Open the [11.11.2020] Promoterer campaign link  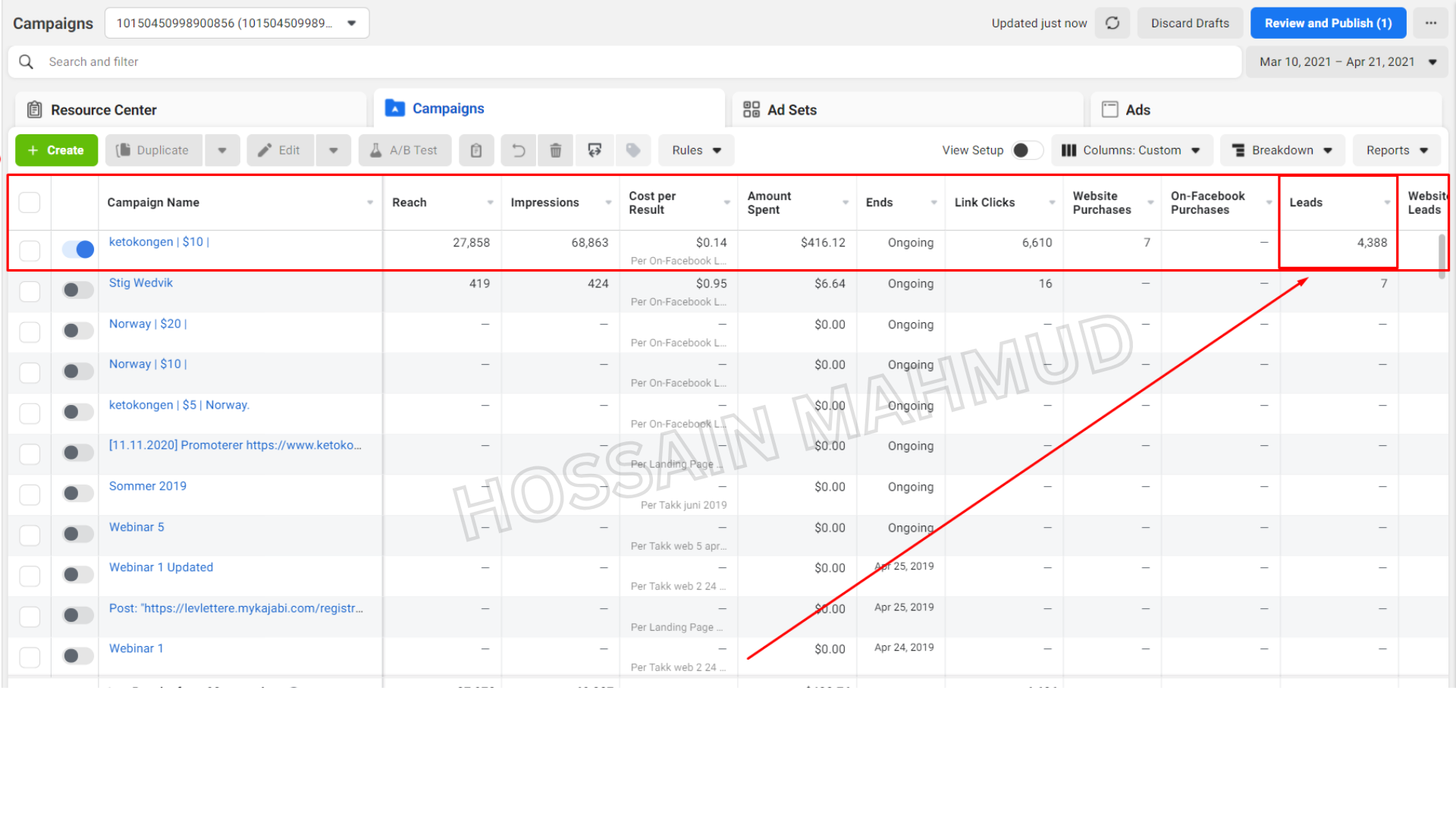(235, 445)
